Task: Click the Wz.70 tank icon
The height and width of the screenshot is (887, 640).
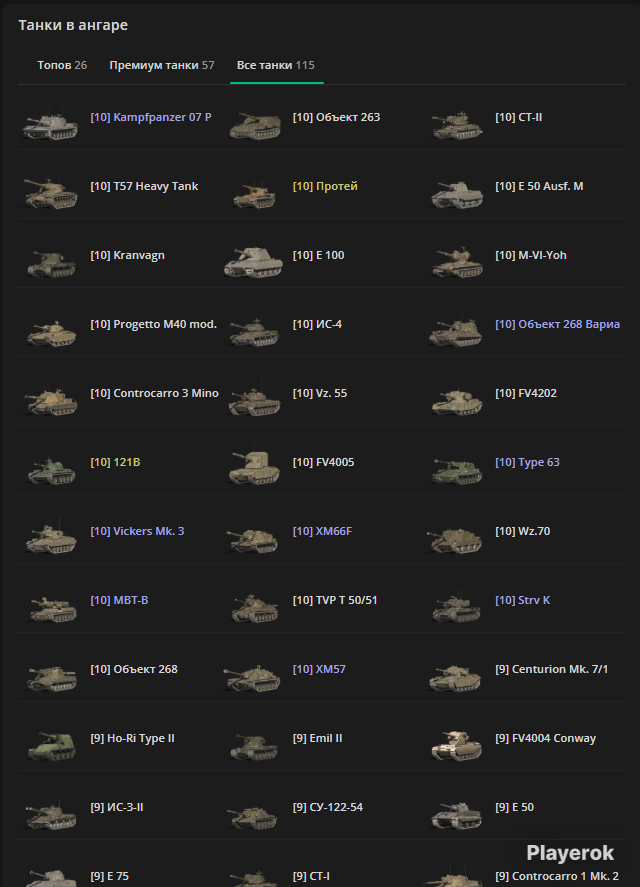Action: 456,540
